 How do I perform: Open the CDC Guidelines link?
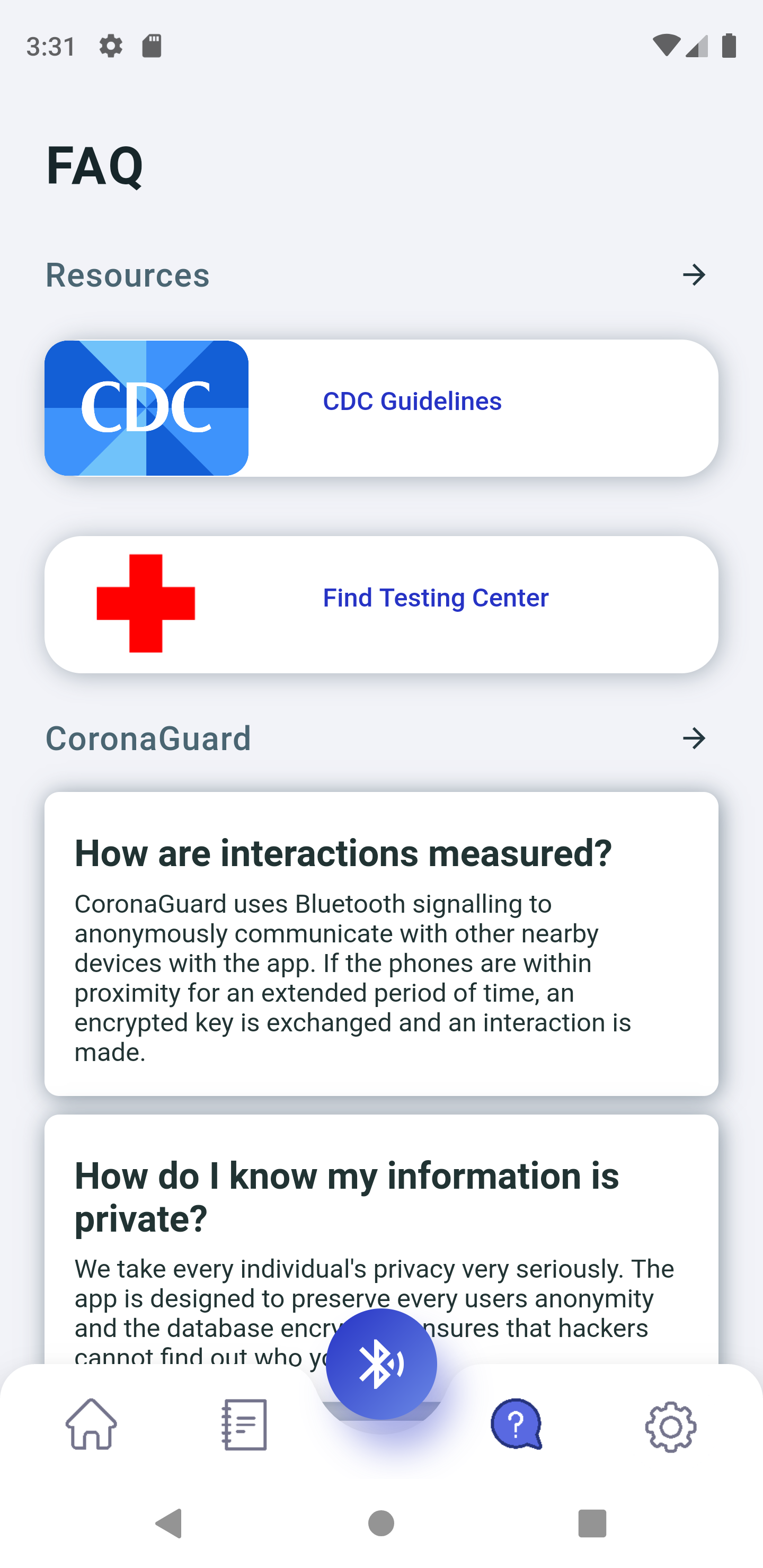(x=412, y=402)
